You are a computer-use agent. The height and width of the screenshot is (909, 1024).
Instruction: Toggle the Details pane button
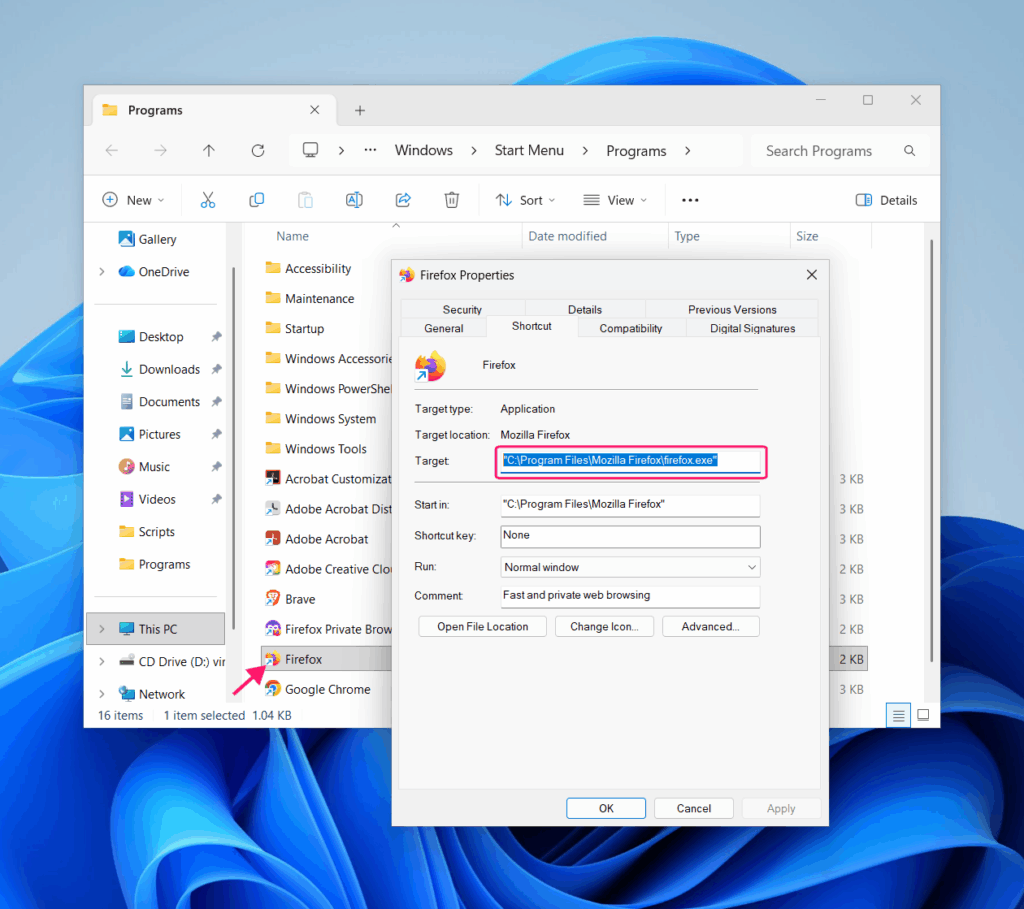point(886,200)
